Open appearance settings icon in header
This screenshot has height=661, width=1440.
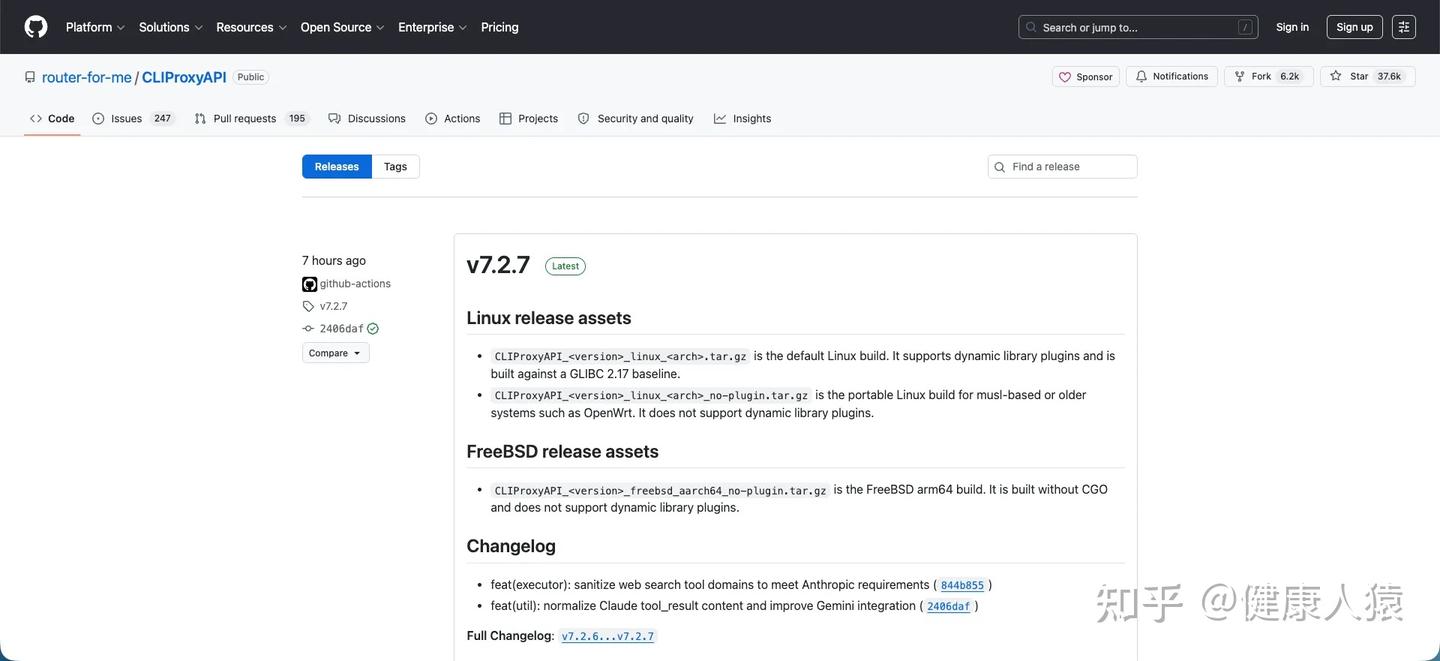(1404, 27)
